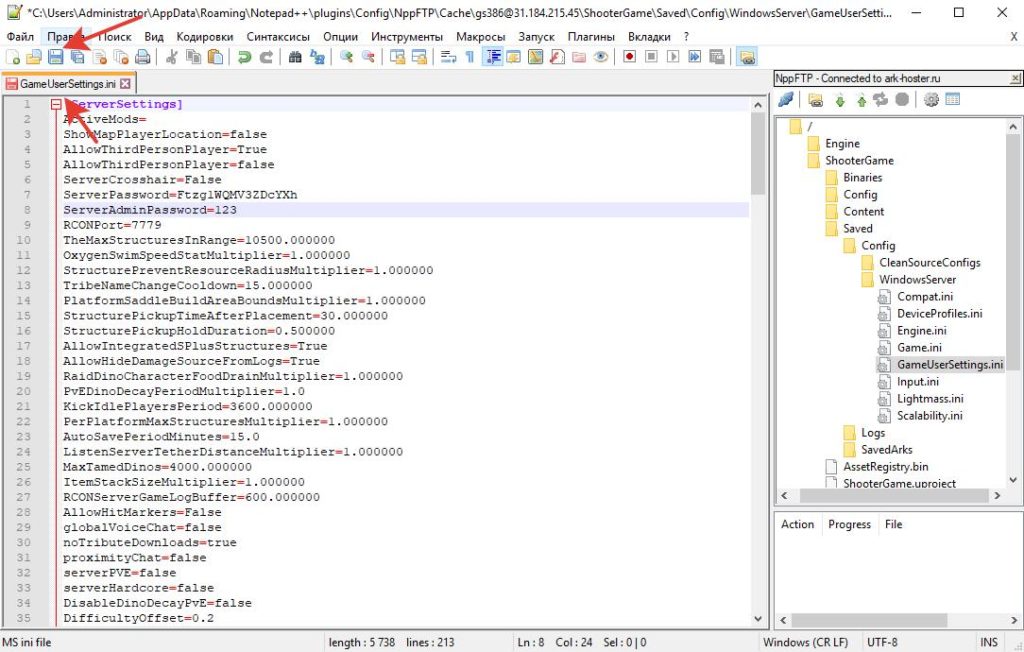Select Engine.ini in the FTP tree
This screenshot has height=652, width=1024.
point(921,331)
